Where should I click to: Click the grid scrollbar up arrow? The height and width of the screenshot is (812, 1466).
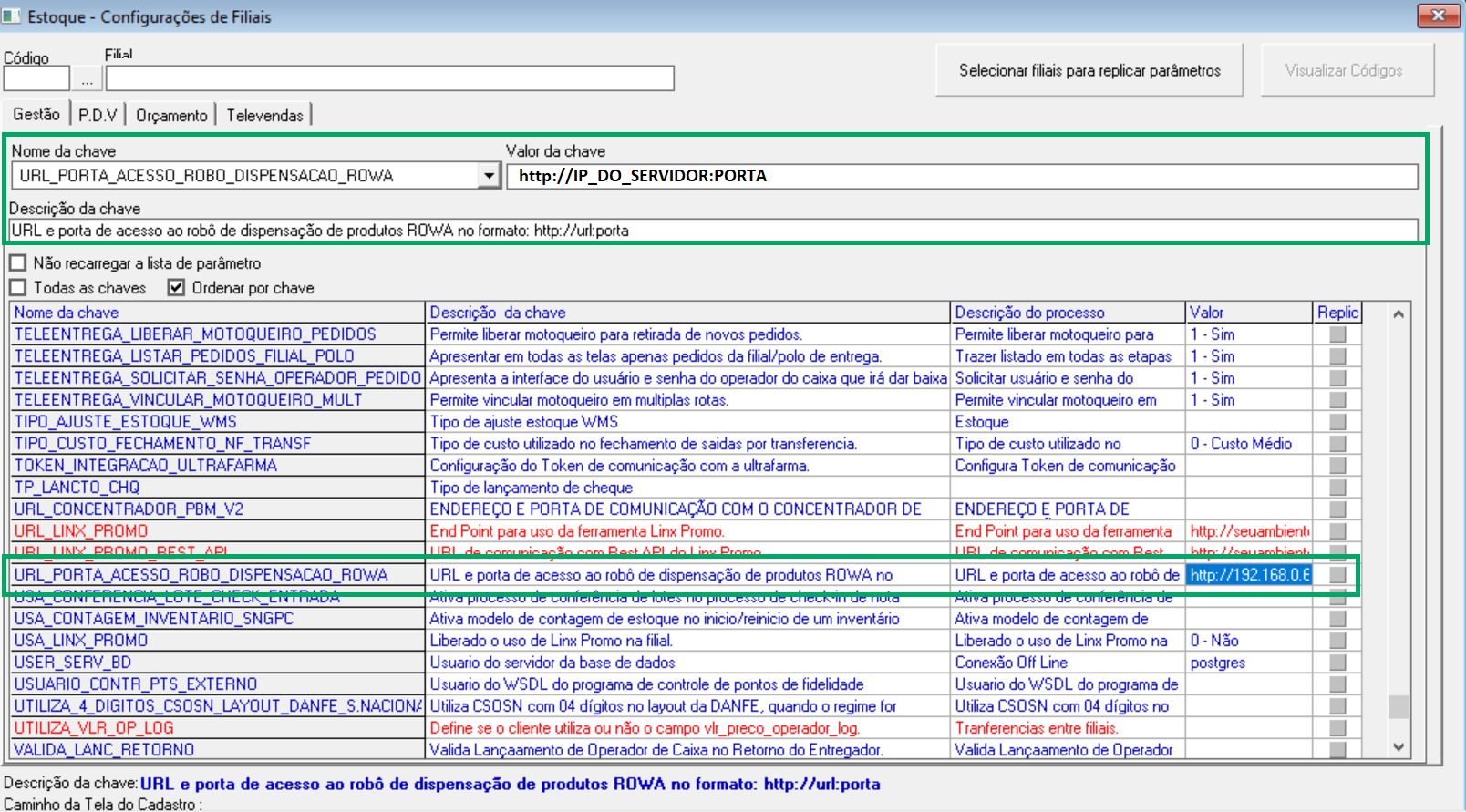point(1399,313)
